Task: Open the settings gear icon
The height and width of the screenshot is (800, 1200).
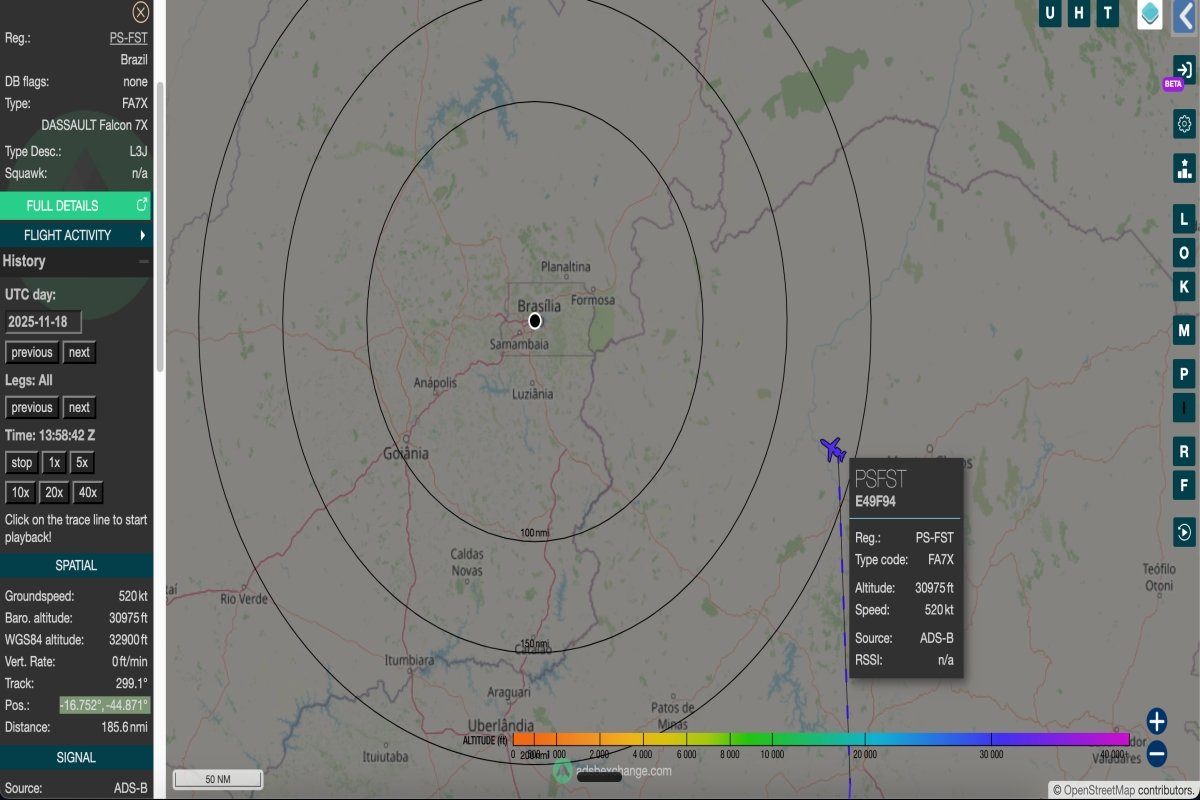Action: pos(1184,124)
